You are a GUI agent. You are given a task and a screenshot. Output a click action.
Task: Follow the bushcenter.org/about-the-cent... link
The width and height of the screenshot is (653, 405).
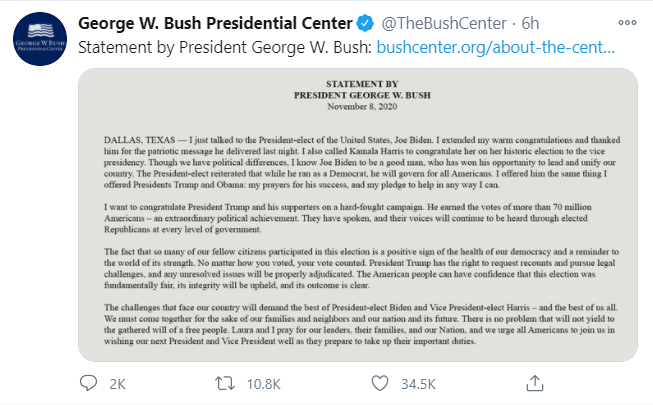tap(495, 46)
